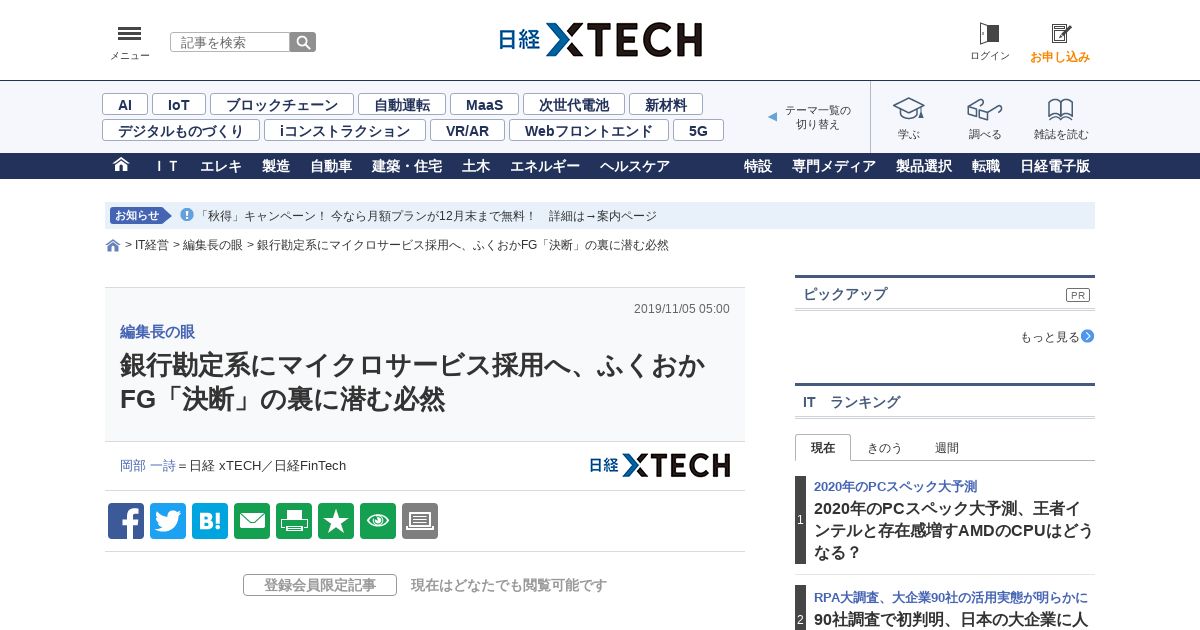Open the 製品選択 navigation item
This screenshot has width=1200, height=630.
[924, 166]
